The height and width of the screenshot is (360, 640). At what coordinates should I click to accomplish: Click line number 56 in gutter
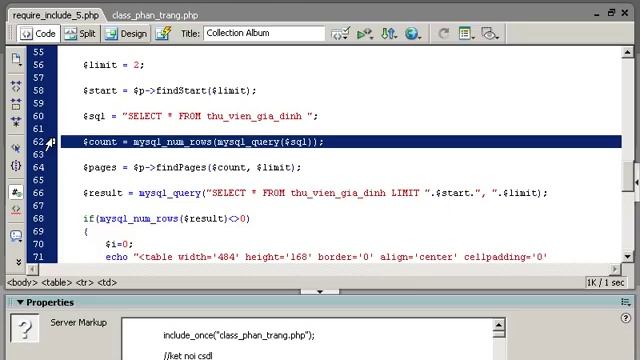[38, 65]
